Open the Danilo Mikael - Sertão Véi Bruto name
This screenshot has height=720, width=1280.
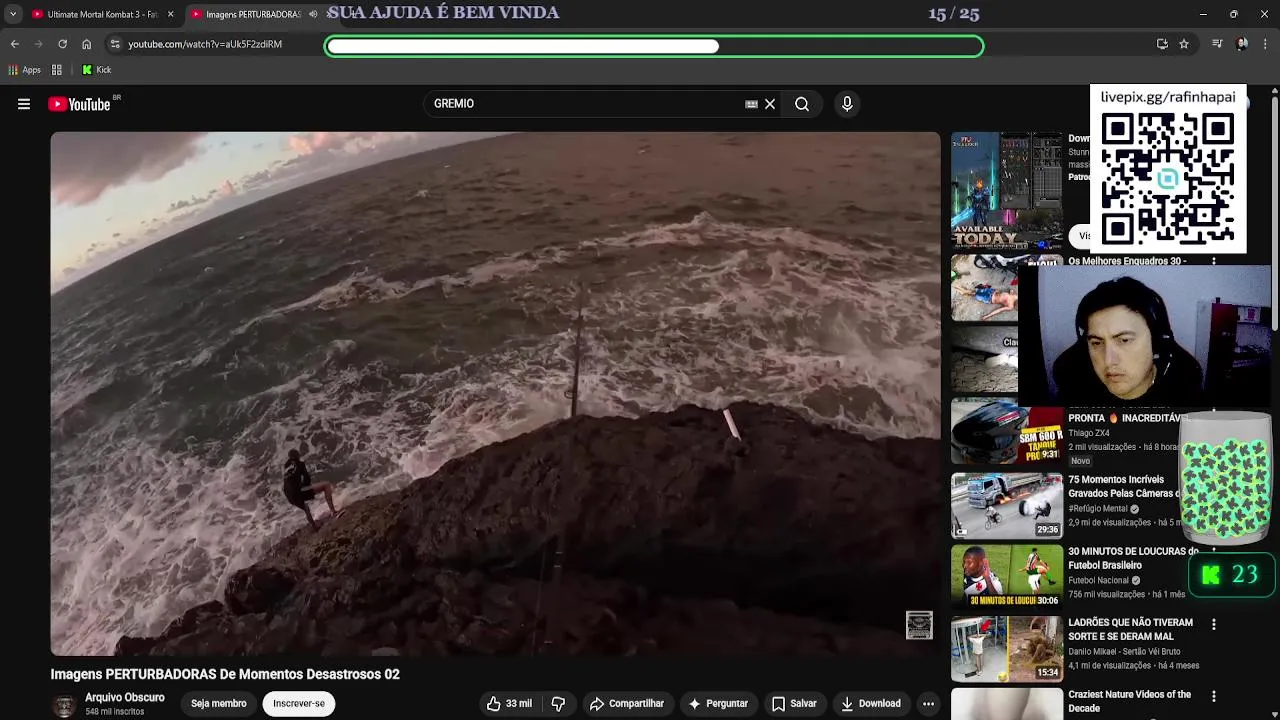pos(1124,651)
